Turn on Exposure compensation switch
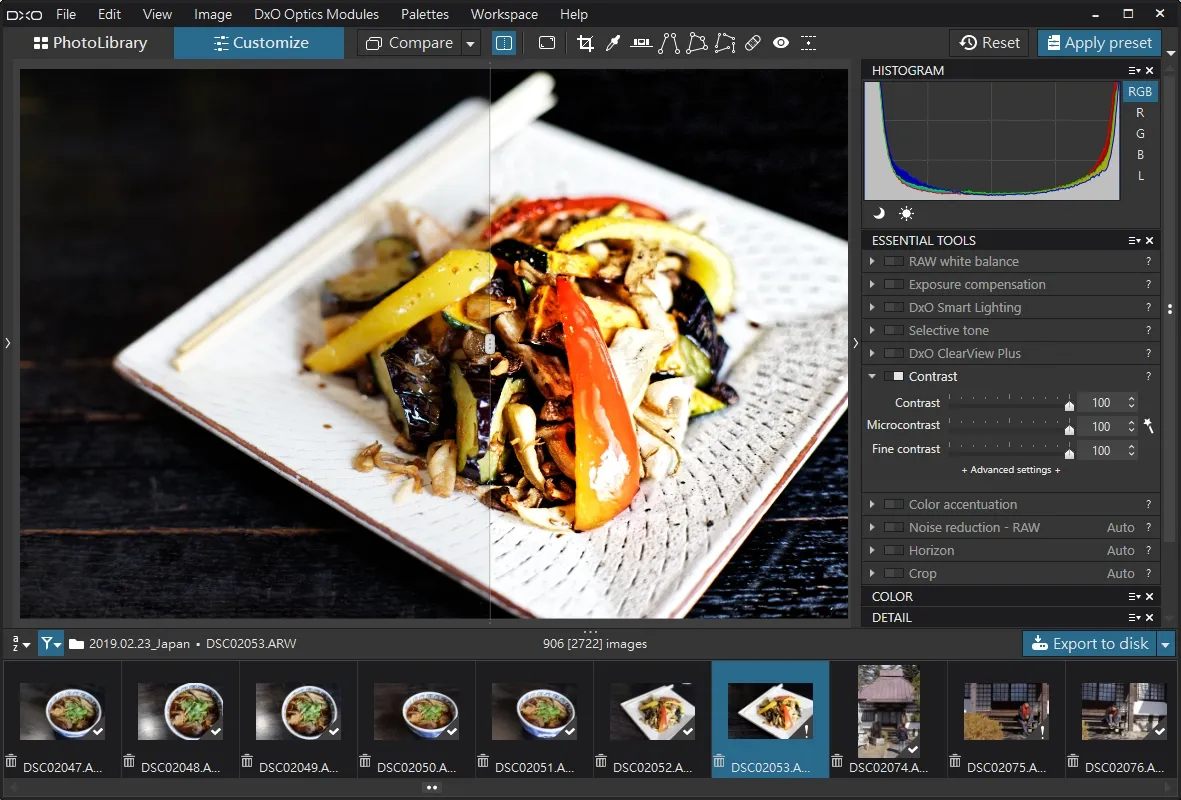The height and width of the screenshot is (800, 1181). [894, 285]
